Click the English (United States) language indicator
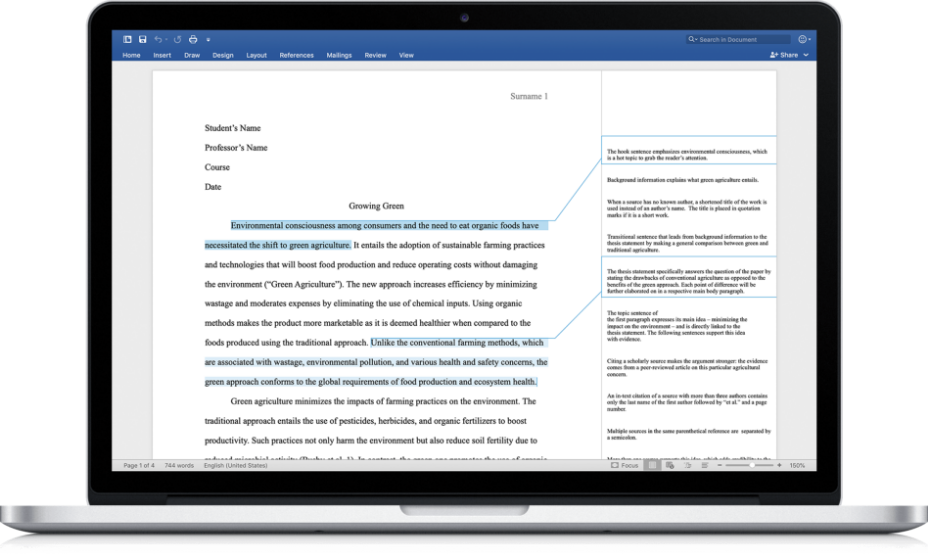The image size is (928, 554). (x=235, y=465)
